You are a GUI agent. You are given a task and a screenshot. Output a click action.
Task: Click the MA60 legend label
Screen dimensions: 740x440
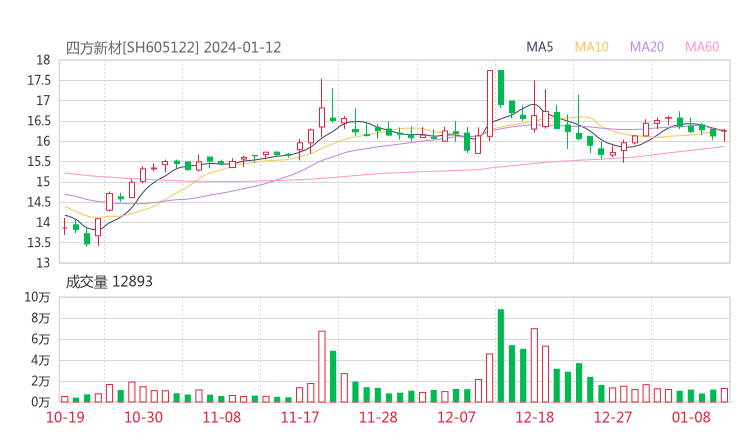click(x=702, y=47)
